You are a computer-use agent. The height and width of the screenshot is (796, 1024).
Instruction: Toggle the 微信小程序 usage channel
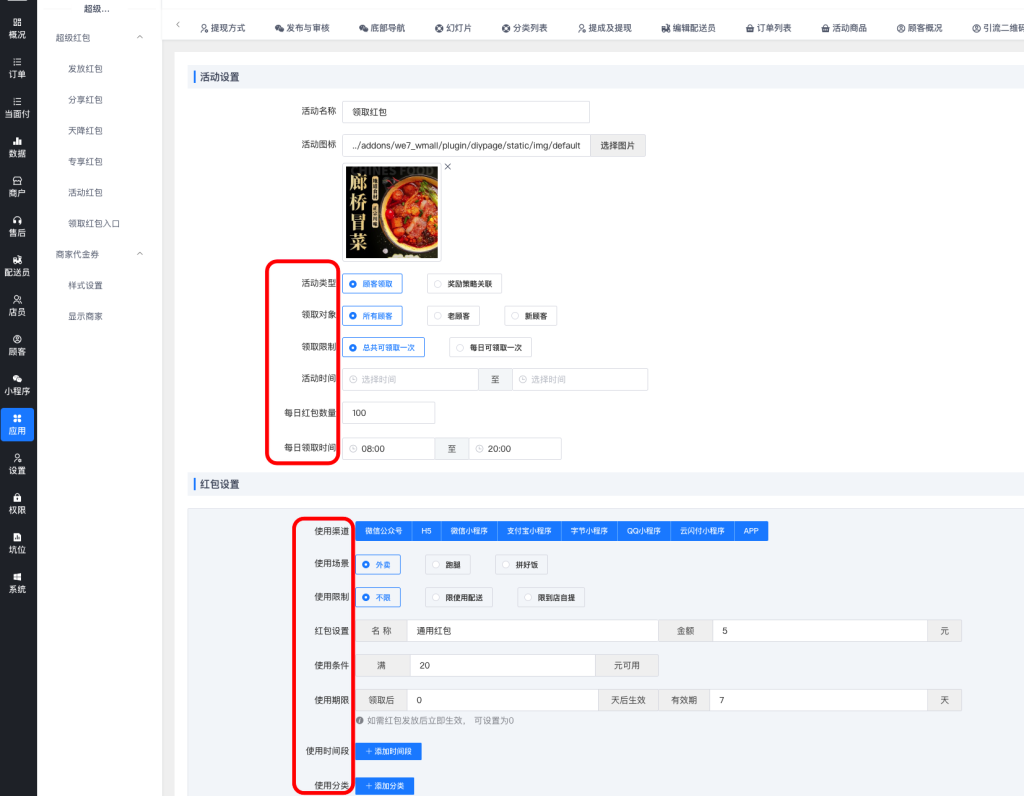coord(473,531)
